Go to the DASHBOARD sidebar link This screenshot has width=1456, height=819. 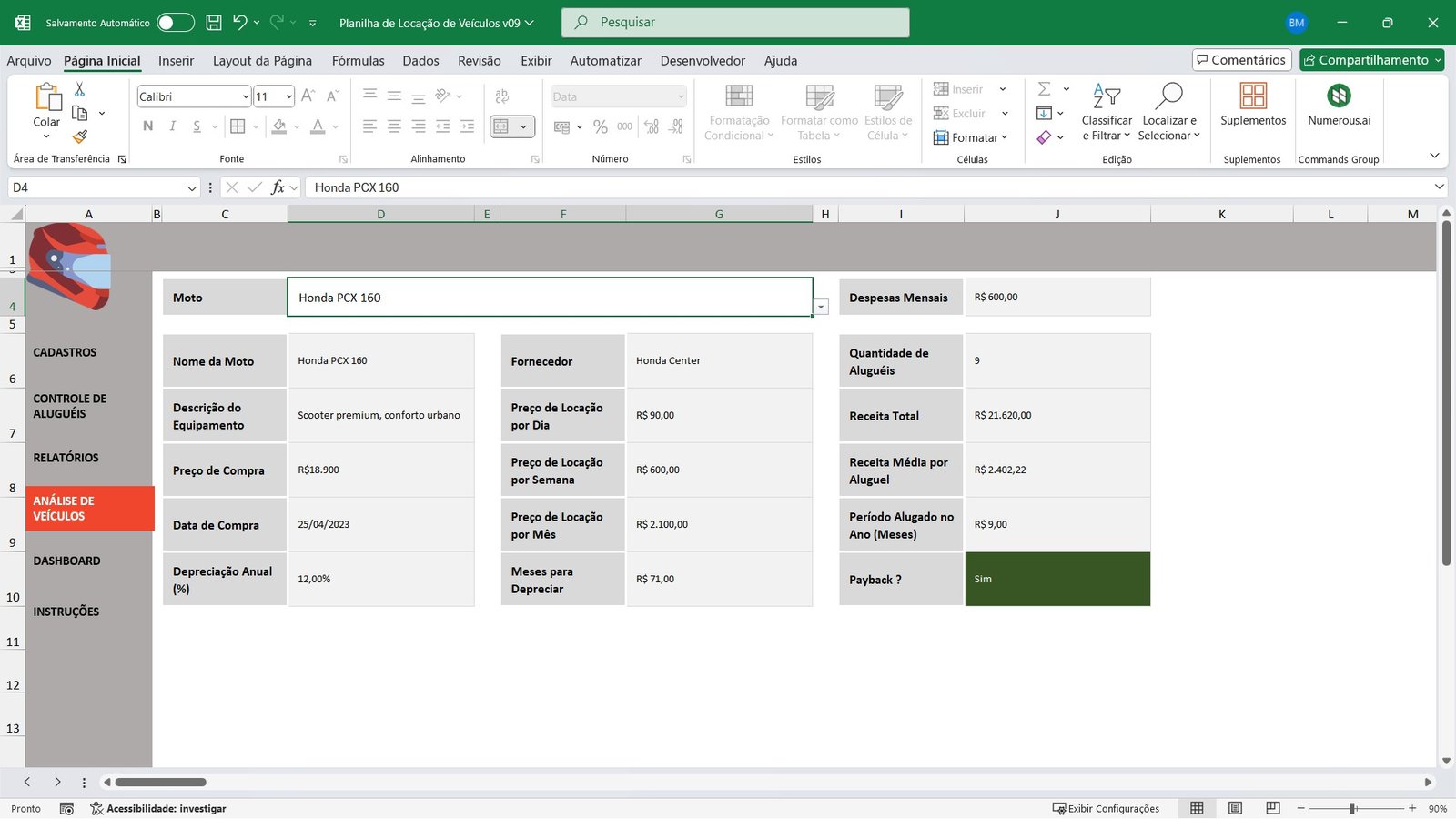click(x=67, y=561)
